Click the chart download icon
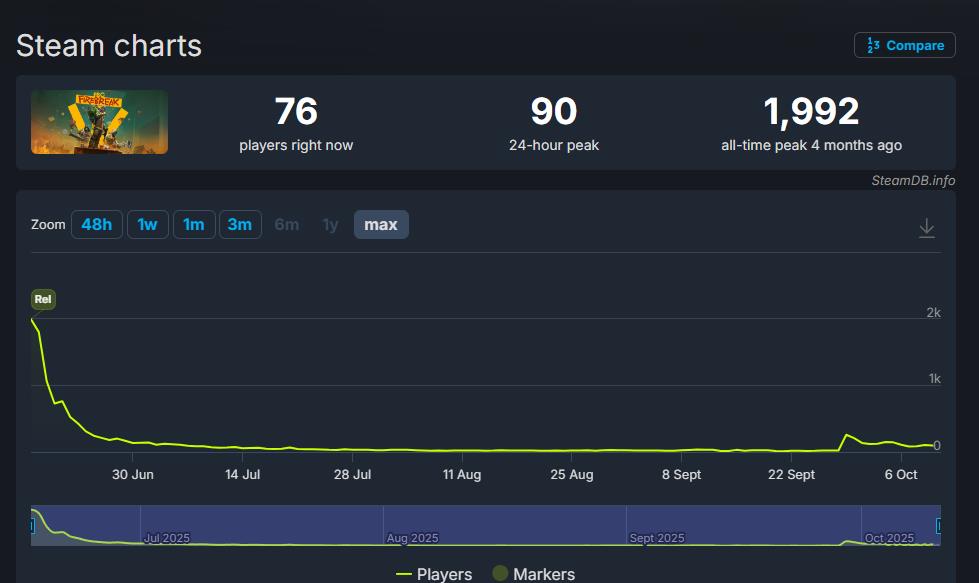This screenshot has height=583, width=979. [x=927, y=228]
